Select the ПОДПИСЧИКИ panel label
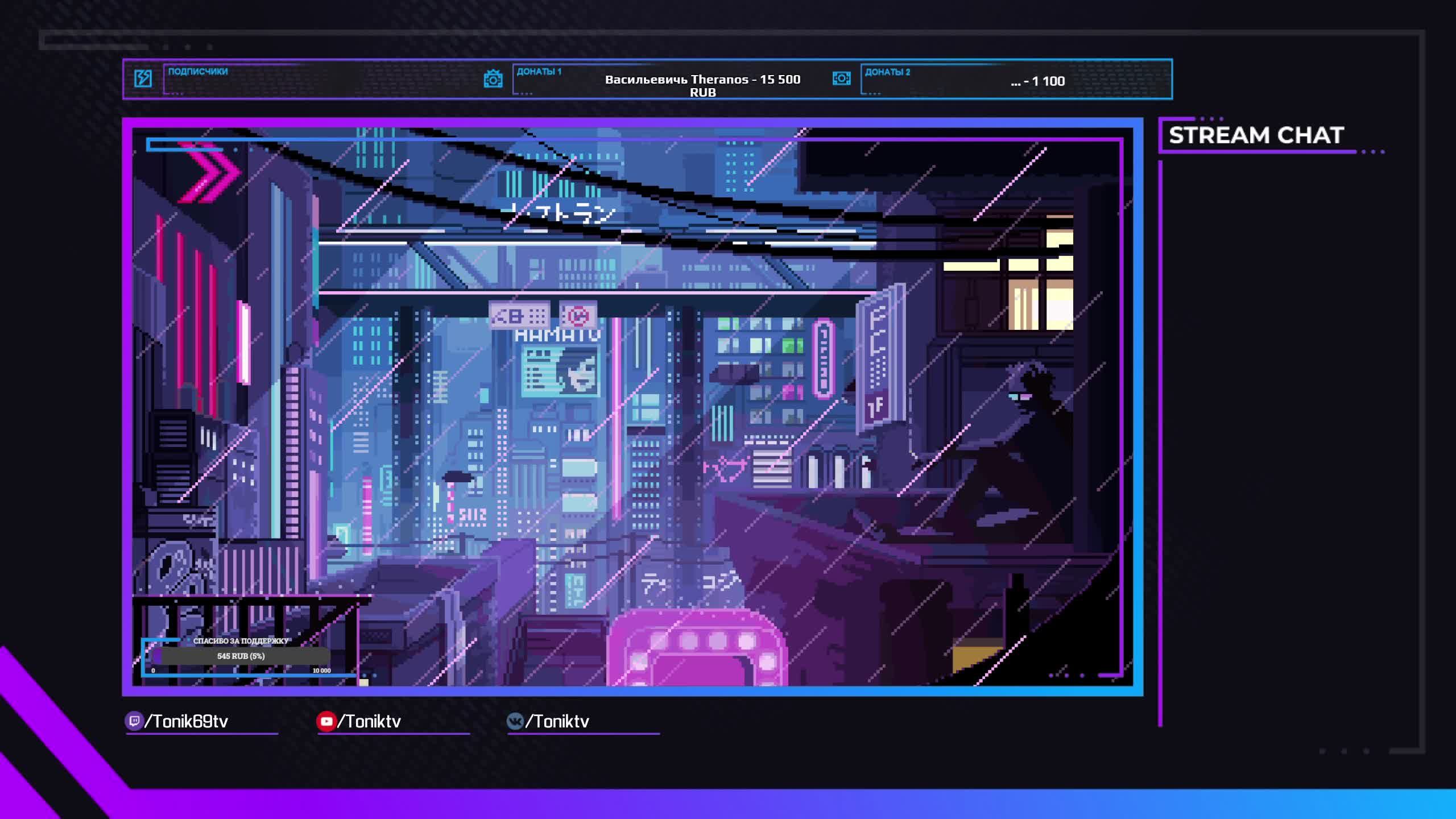1456x819 pixels. click(198, 72)
